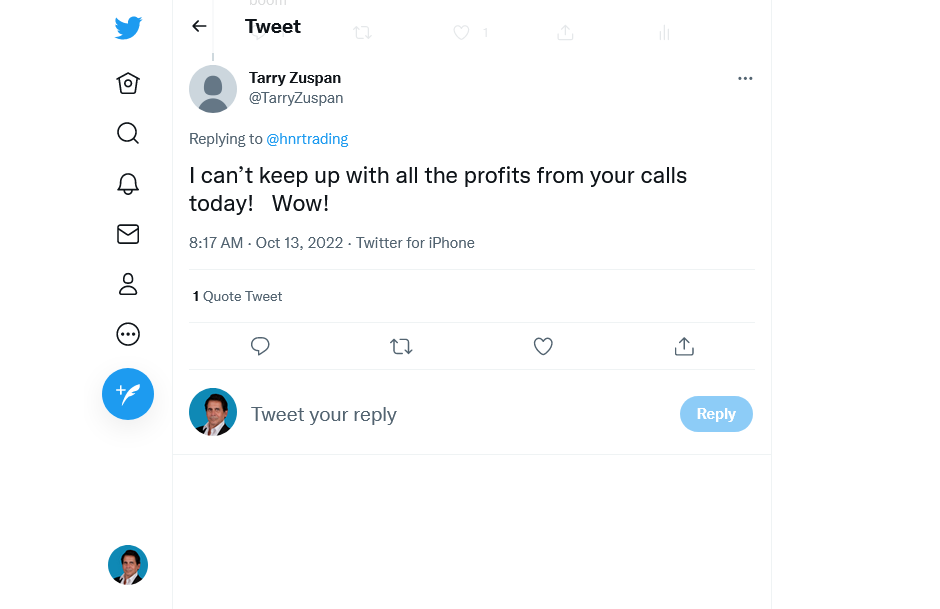Click the compose Tweet feather button

click(x=128, y=394)
